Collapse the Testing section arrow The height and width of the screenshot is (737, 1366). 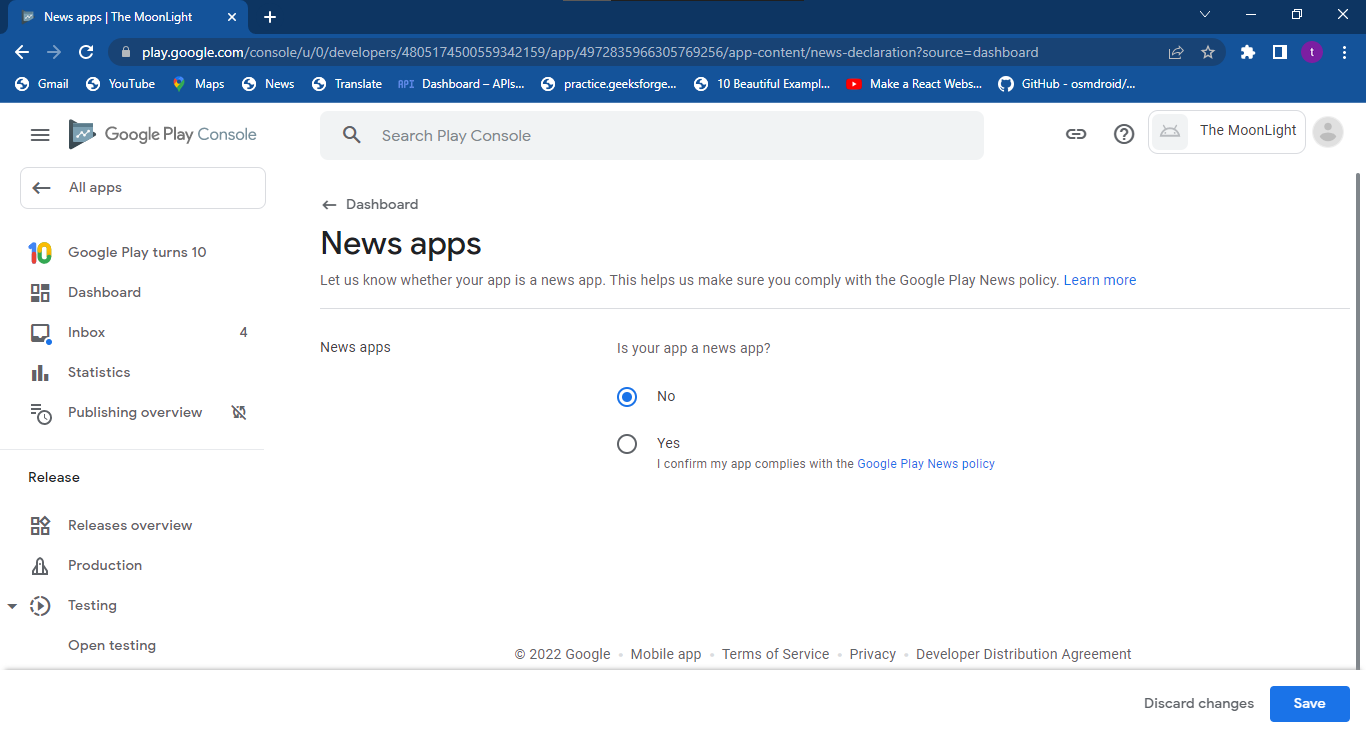point(12,606)
